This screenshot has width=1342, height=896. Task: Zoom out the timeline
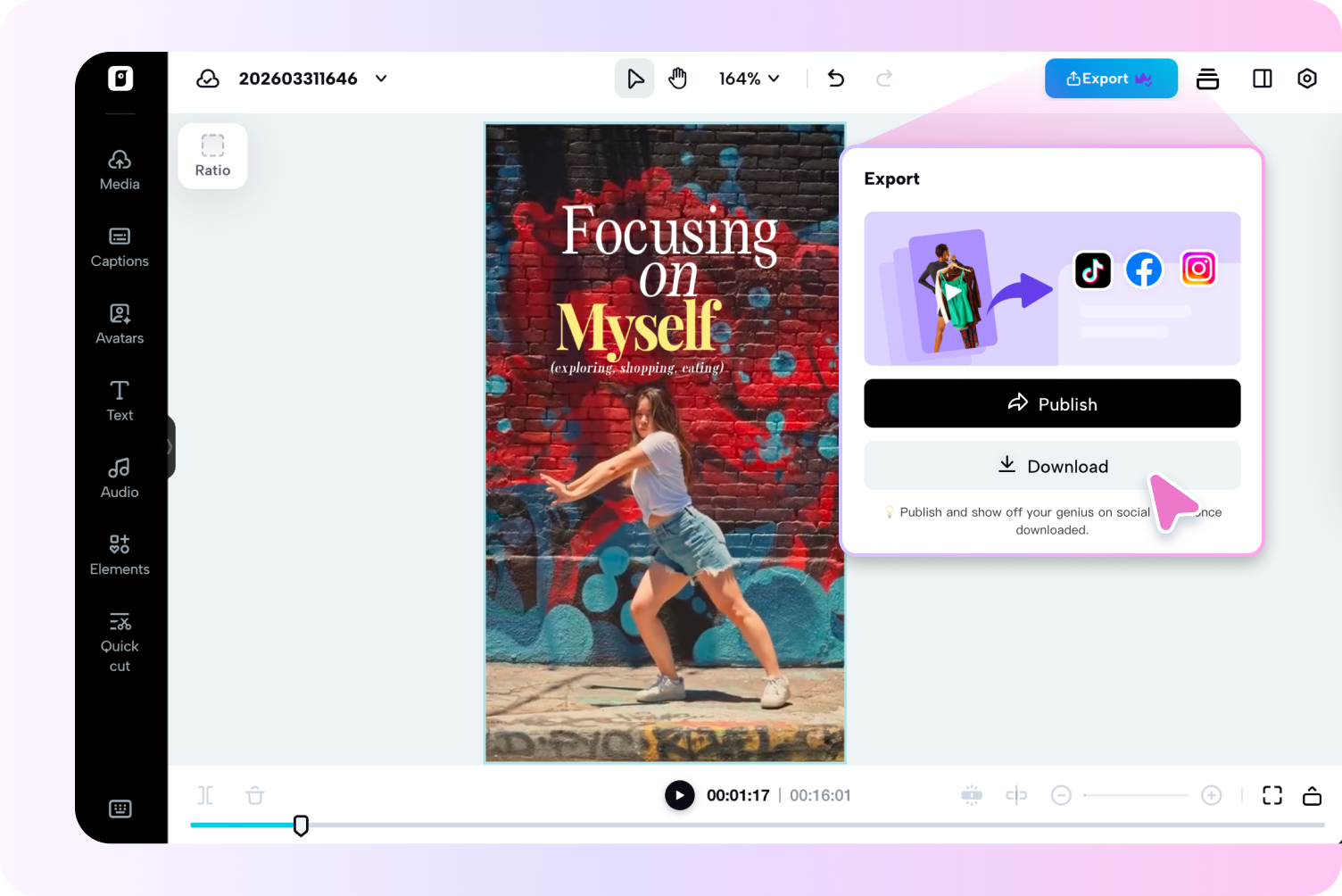point(1061,795)
